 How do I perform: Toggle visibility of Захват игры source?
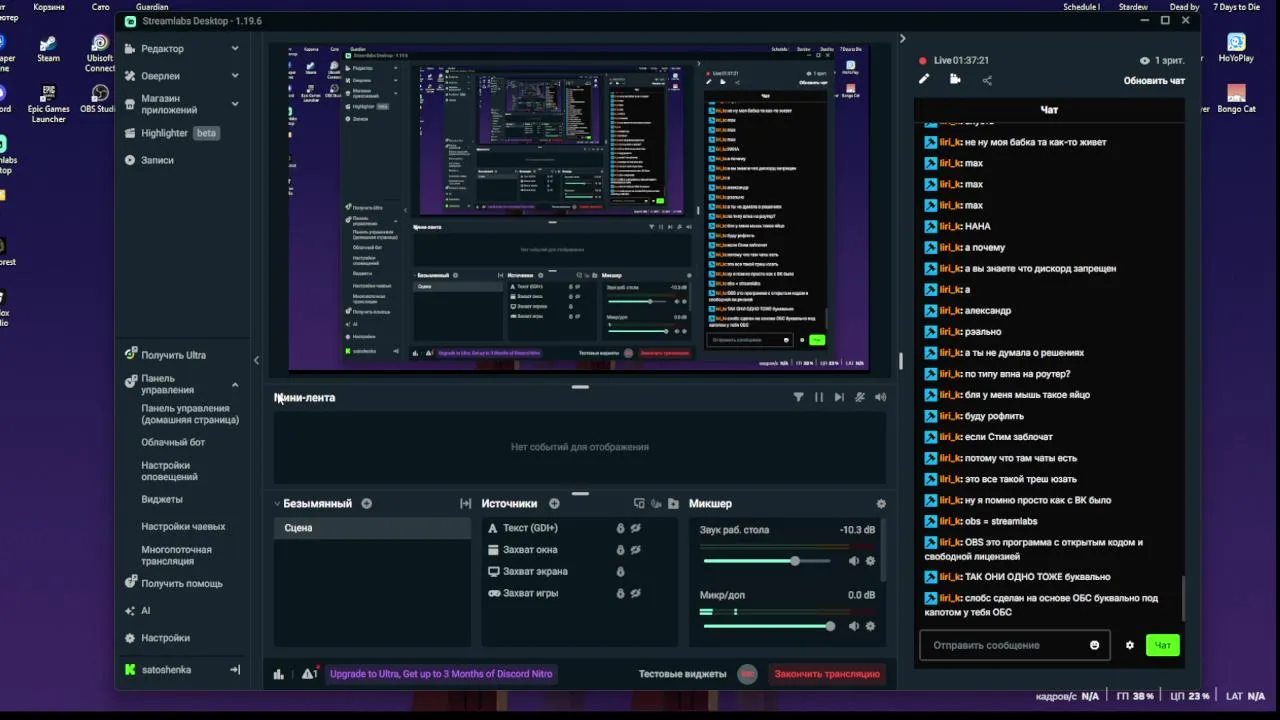(635, 593)
